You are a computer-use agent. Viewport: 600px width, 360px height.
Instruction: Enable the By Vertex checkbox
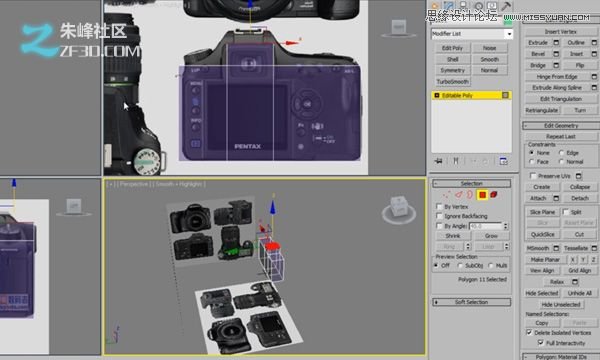[439, 207]
